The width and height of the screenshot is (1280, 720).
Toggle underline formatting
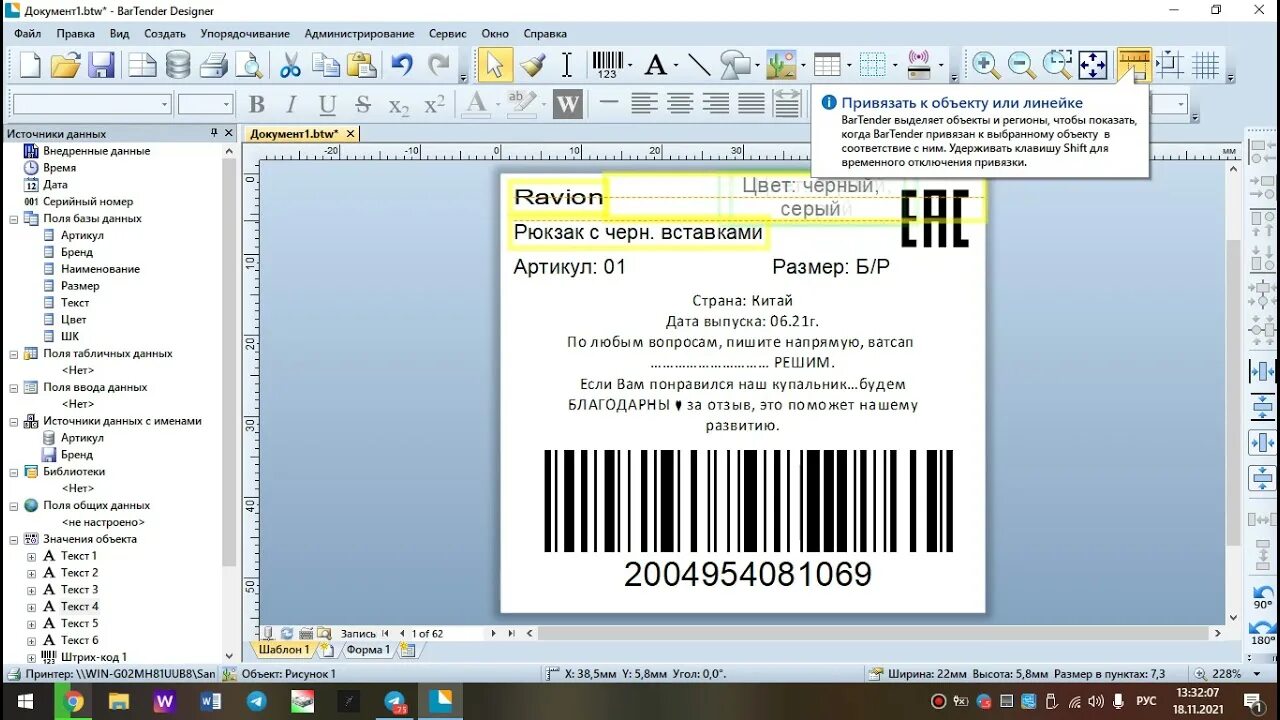click(x=327, y=104)
